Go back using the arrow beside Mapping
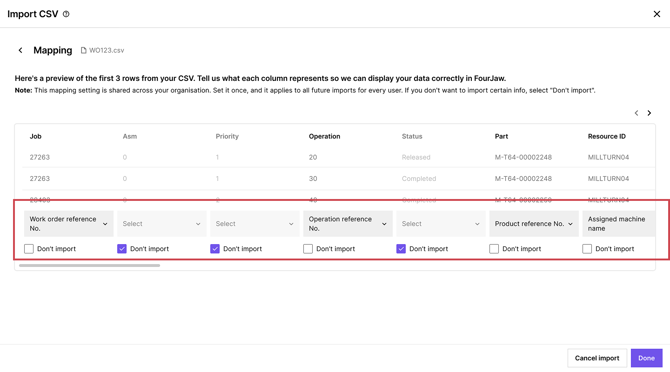The height and width of the screenshot is (372, 670). 20,50
